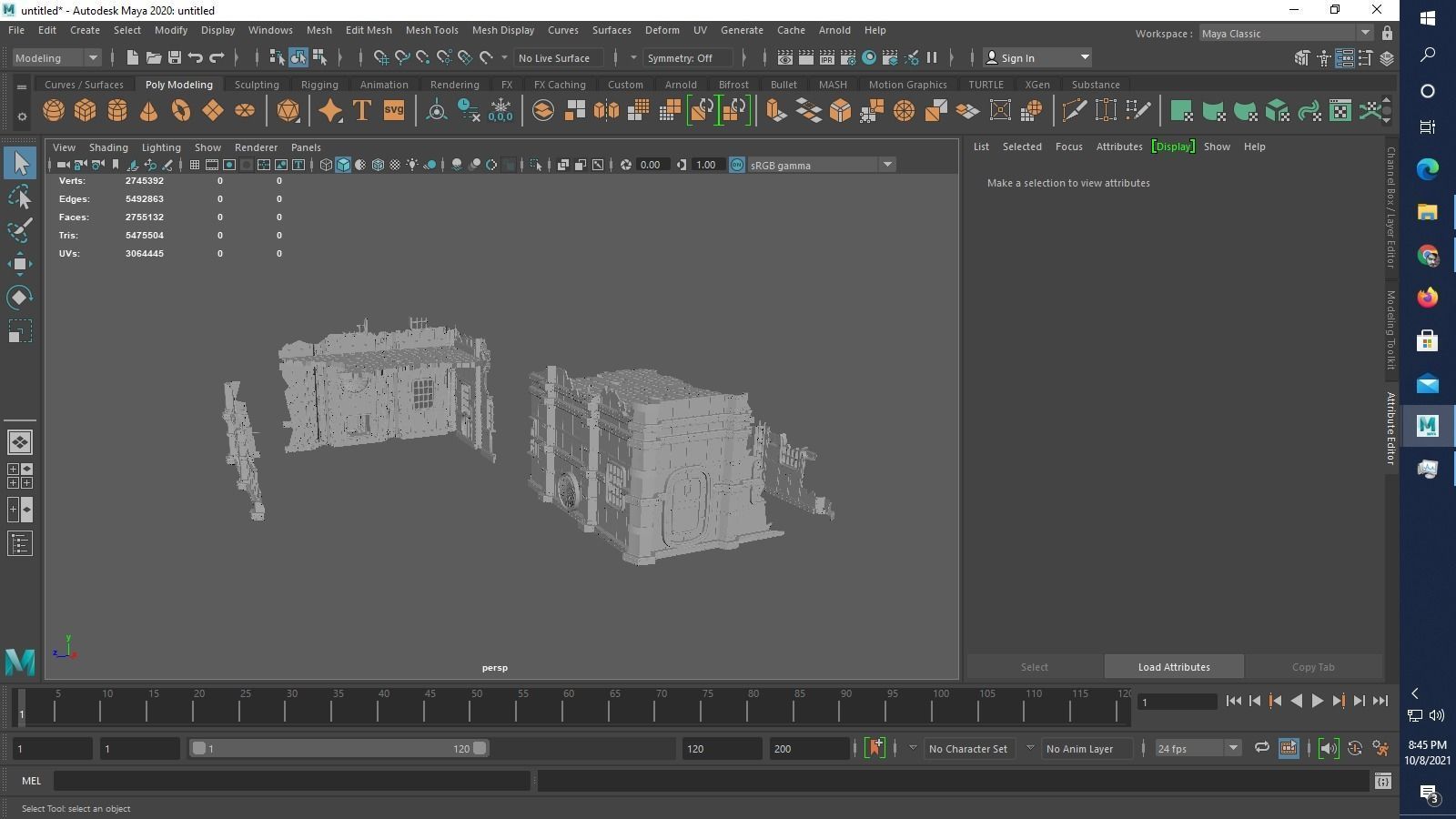1456x819 pixels.
Task: Toggle isolate select in viewport
Action: [x=535, y=165]
